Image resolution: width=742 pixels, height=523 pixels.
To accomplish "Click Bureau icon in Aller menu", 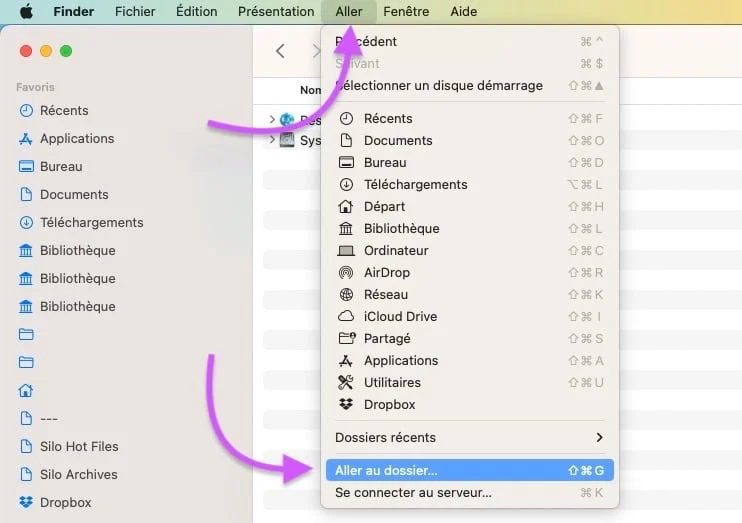I will (346, 163).
